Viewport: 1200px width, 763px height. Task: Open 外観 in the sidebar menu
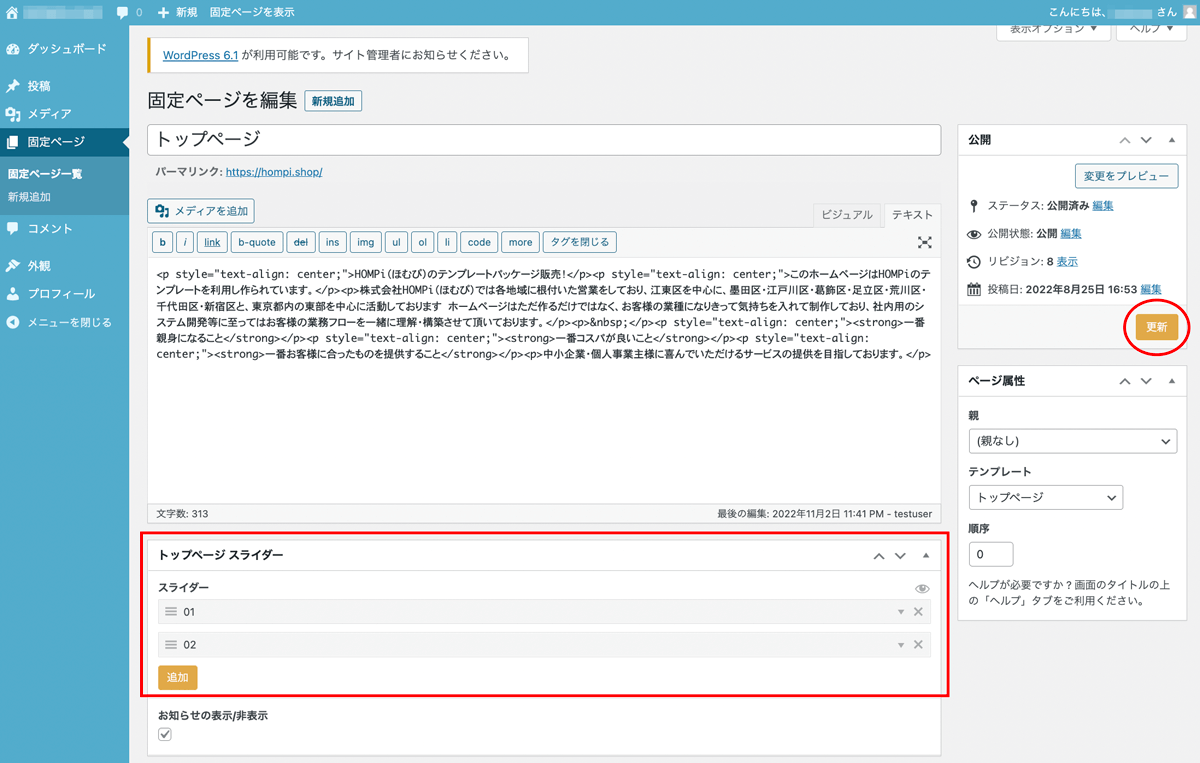point(40,266)
